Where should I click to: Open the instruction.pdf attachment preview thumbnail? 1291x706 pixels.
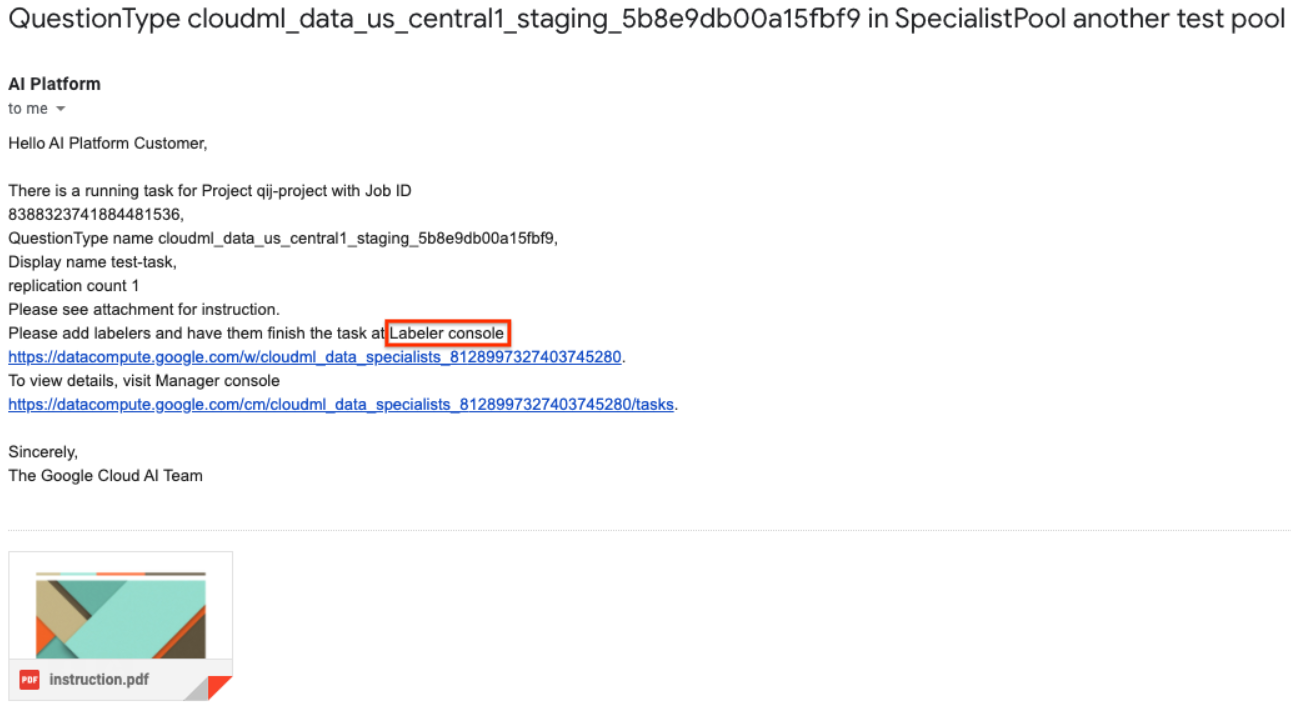coord(120,610)
